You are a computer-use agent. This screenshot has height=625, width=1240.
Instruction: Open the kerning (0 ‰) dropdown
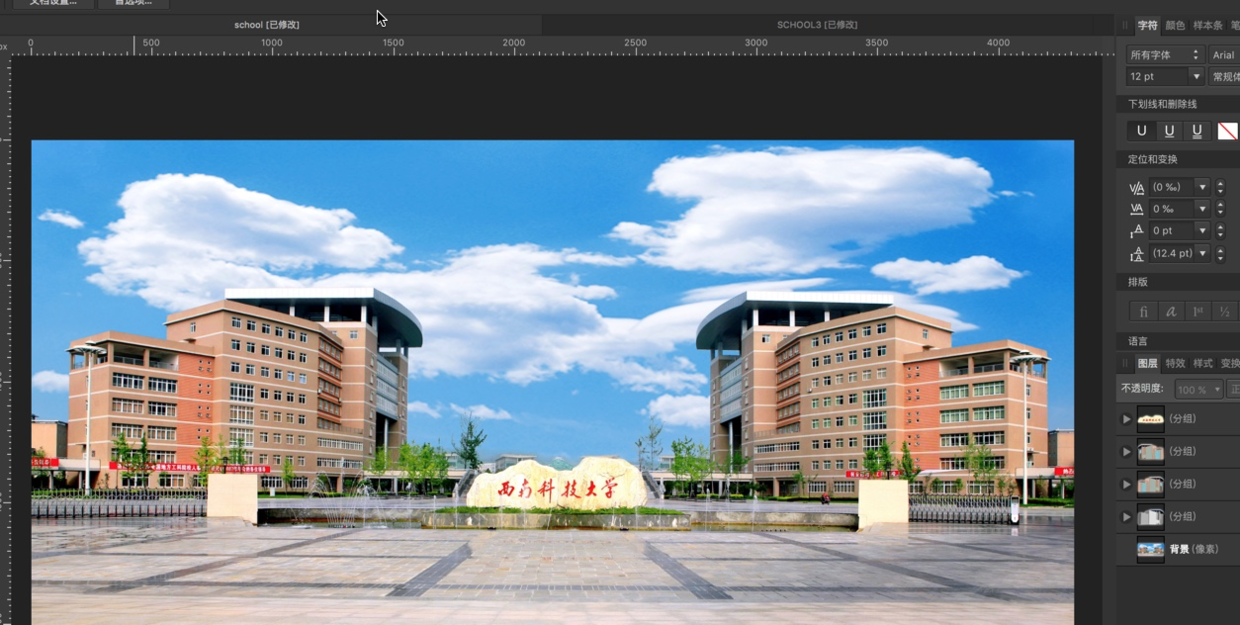coord(1203,187)
